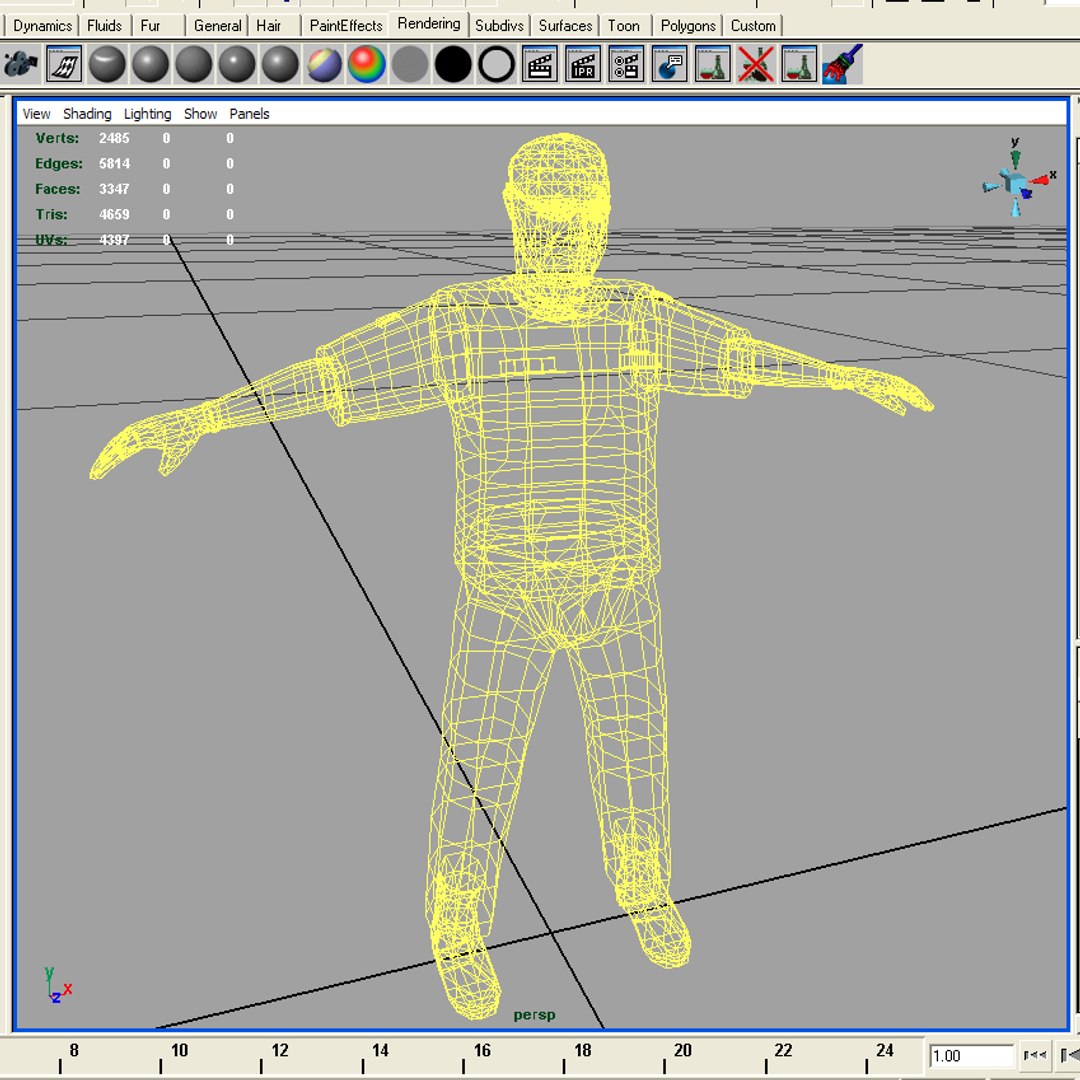Screen dimensions: 1080x1080
Task: Choose the multicolored striped layered shader sphere
Action: (x=324, y=65)
